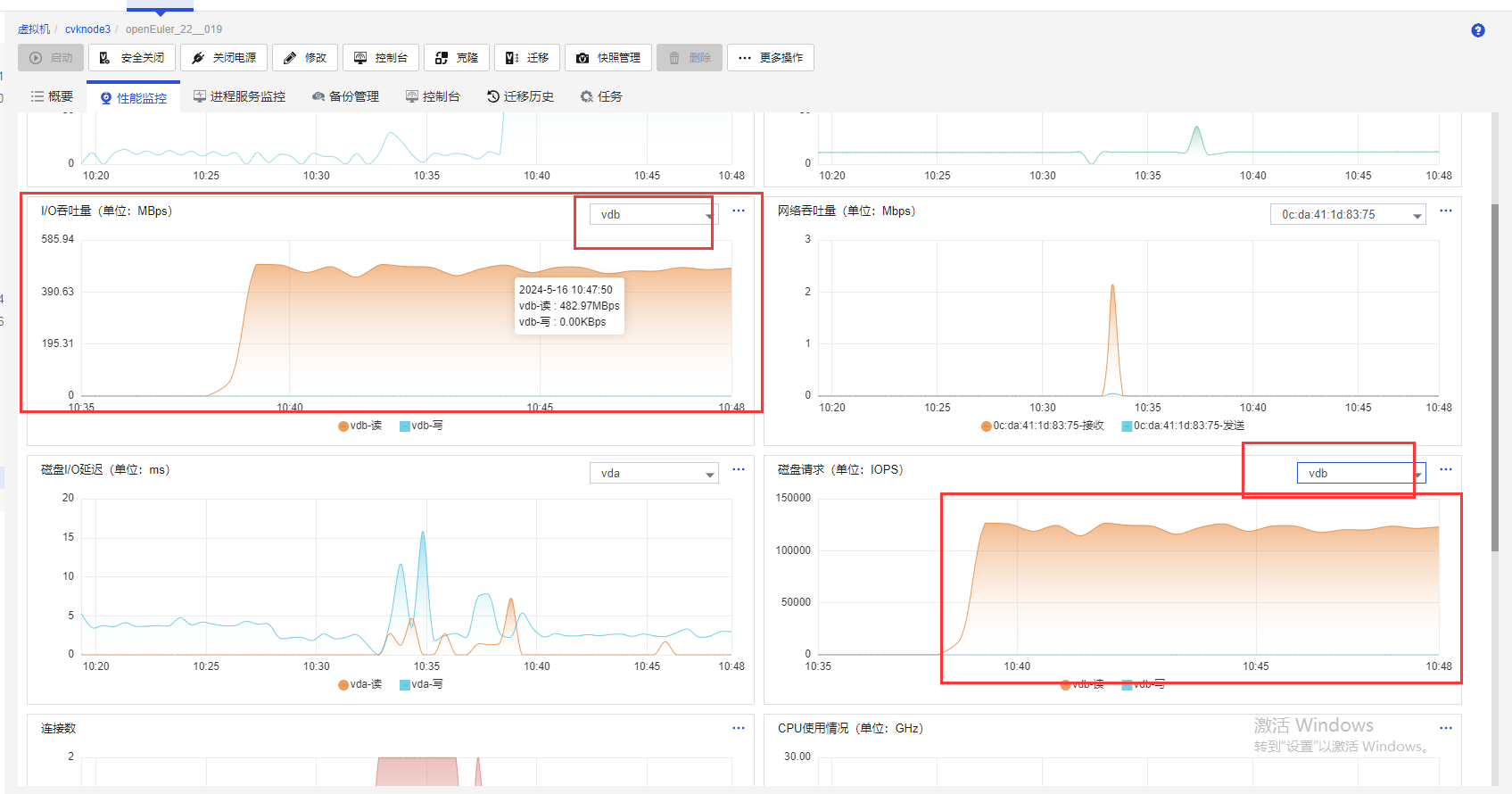
Task: Toggle vdb-读 legend in I/O吞吐量 chart
Action: pos(360,426)
